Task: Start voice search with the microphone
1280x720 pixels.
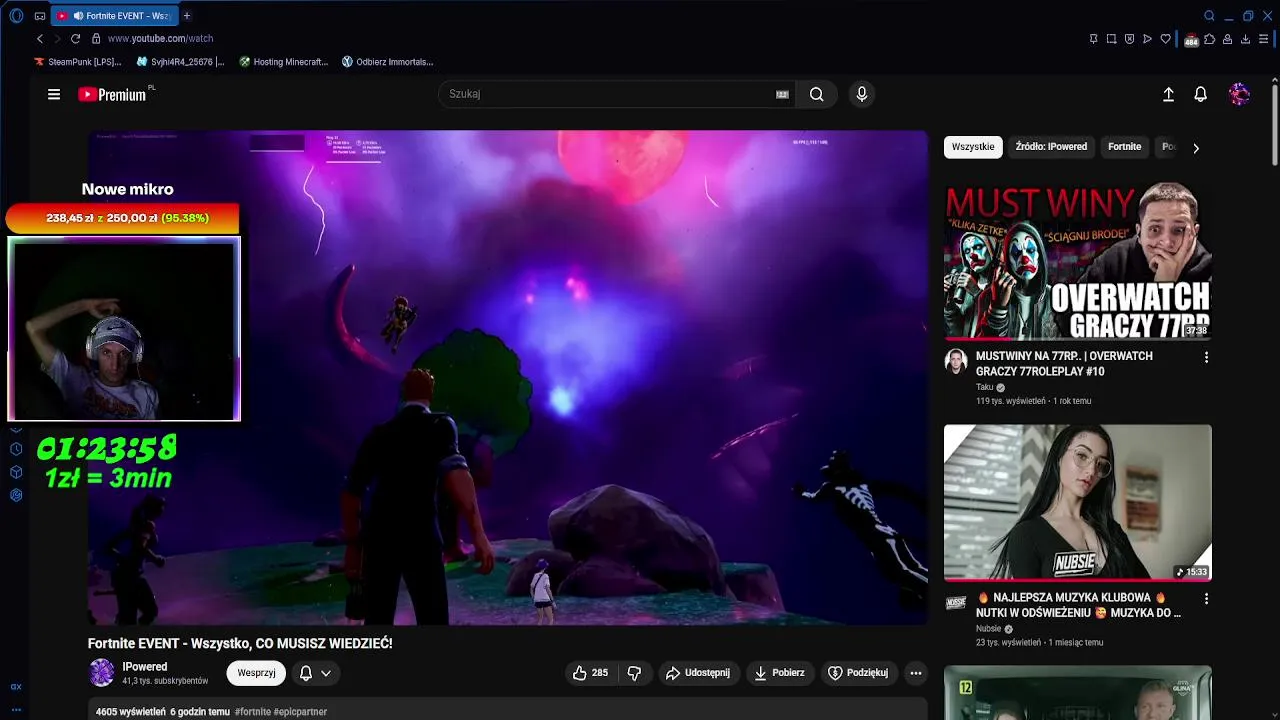Action: 862,94
